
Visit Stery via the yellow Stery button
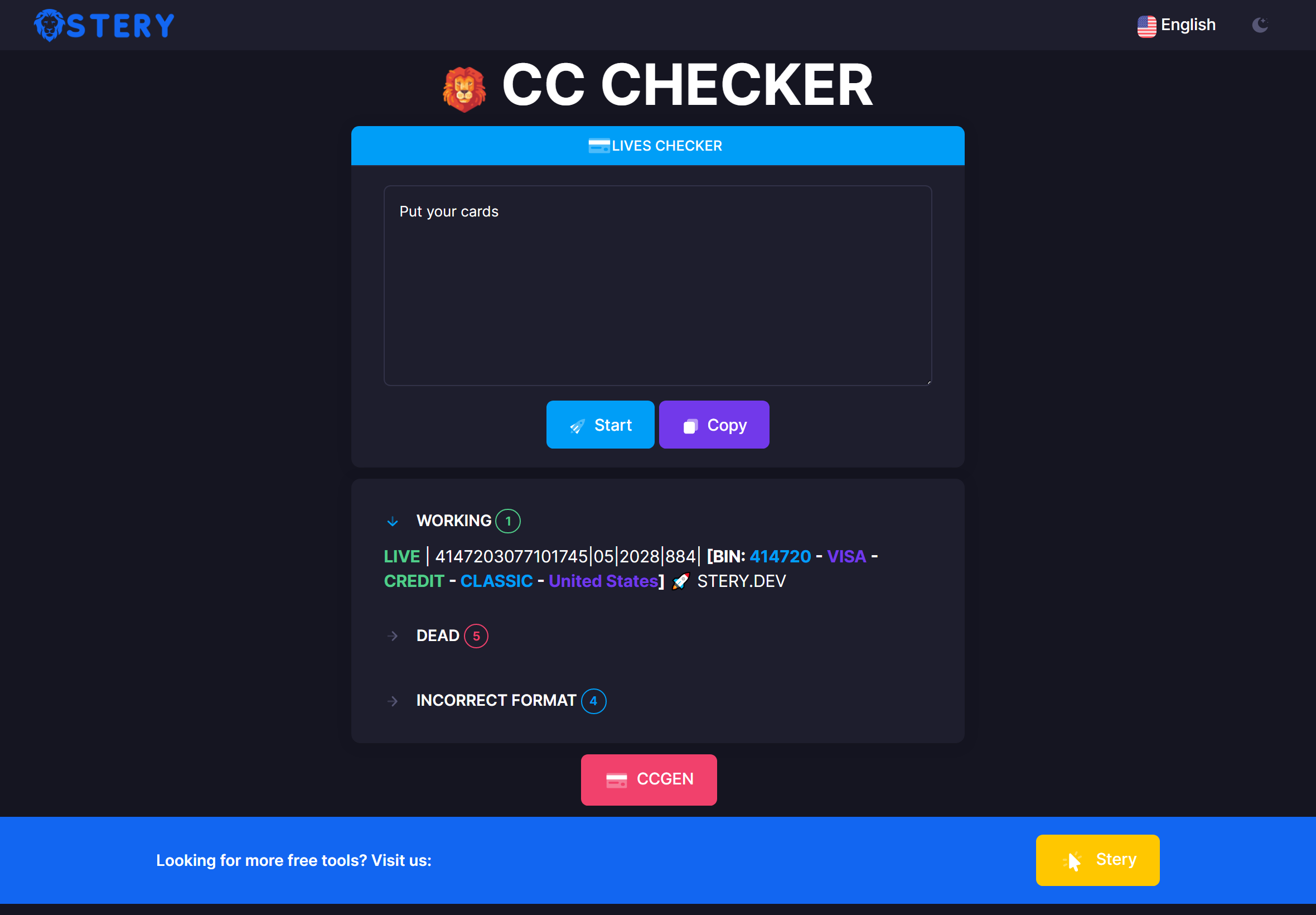1098,860
